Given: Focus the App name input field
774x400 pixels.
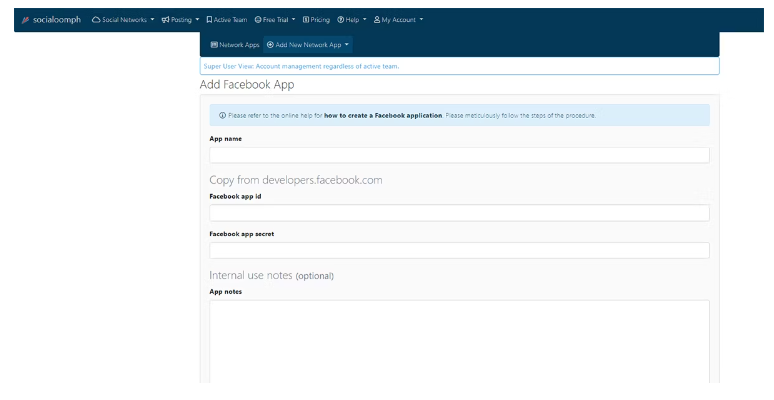Looking at the screenshot, I should [459, 155].
